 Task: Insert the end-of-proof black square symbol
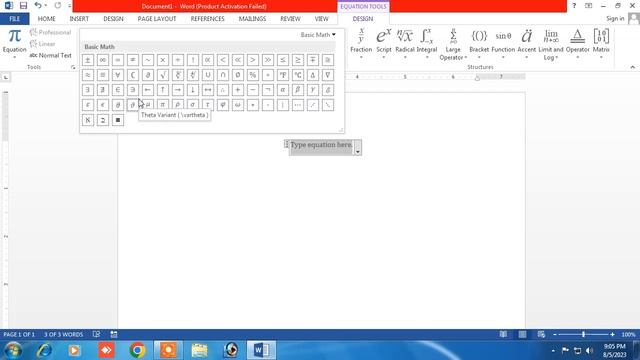(118, 120)
